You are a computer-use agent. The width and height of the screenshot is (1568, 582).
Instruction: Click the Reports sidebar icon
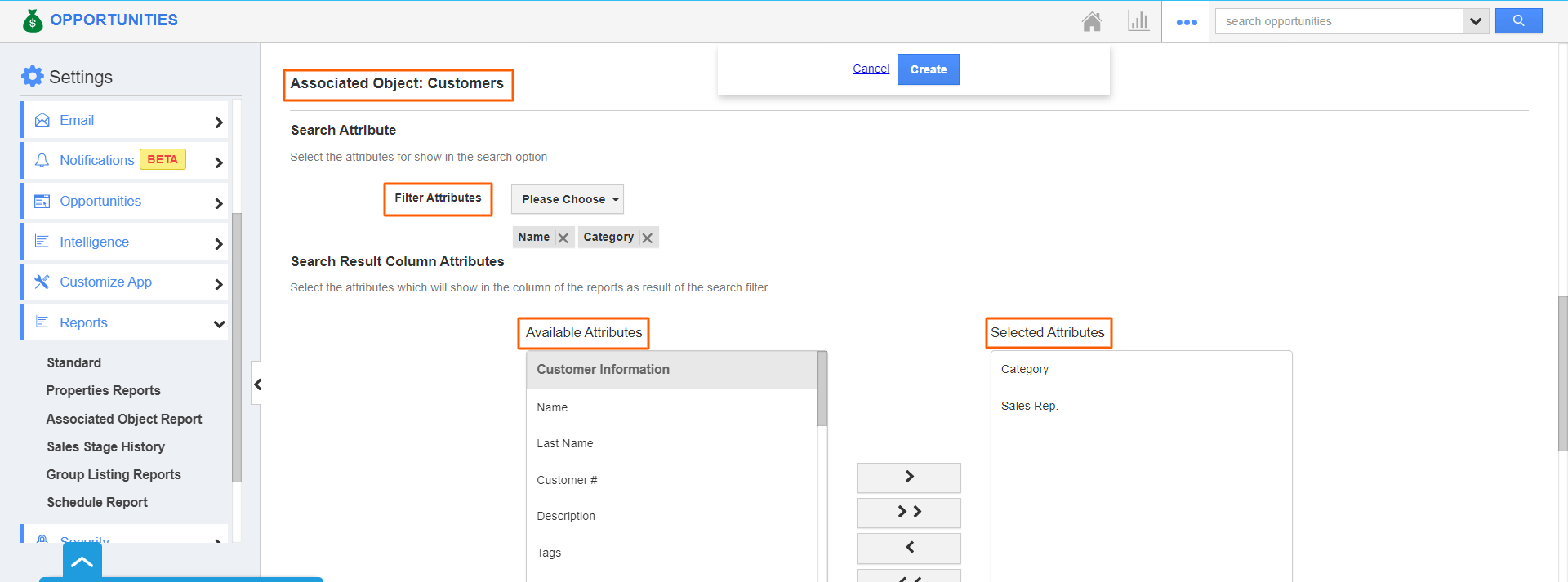pyautogui.click(x=42, y=322)
